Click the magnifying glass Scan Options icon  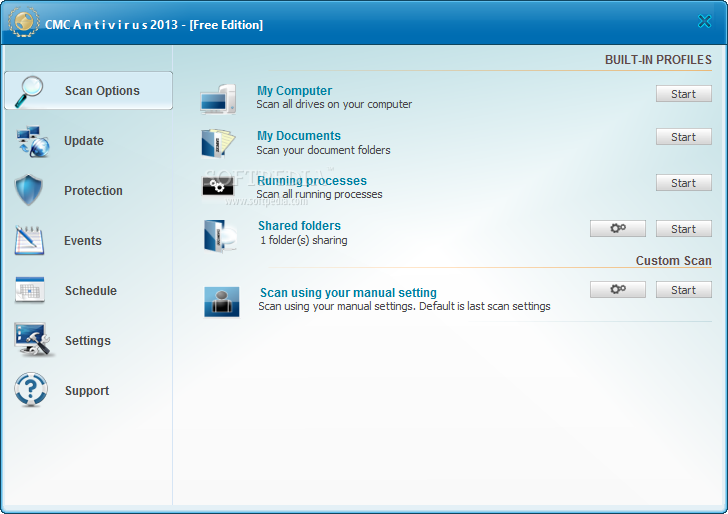[29, 91]
